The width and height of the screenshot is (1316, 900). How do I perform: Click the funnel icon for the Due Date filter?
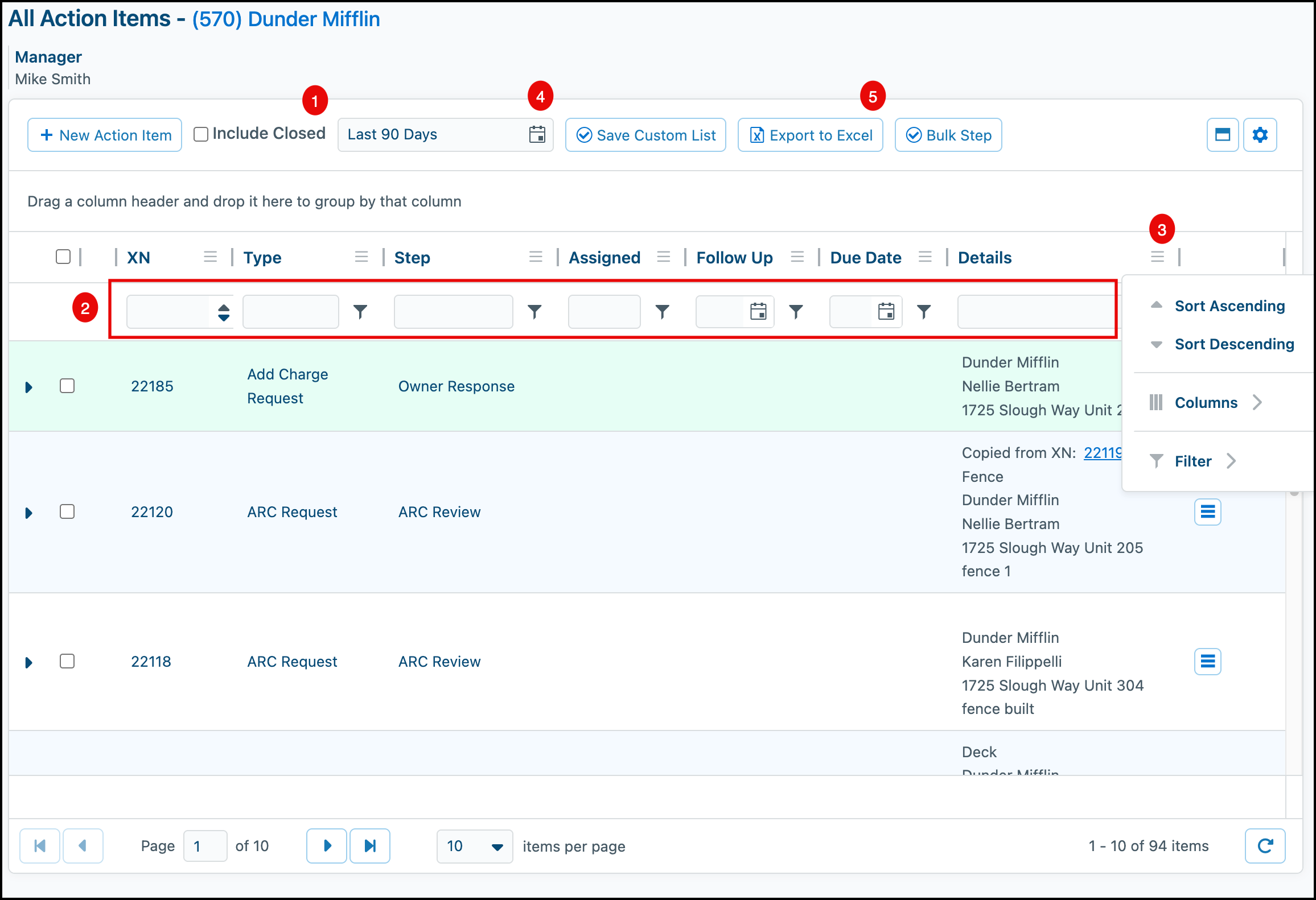coord(924,312)
